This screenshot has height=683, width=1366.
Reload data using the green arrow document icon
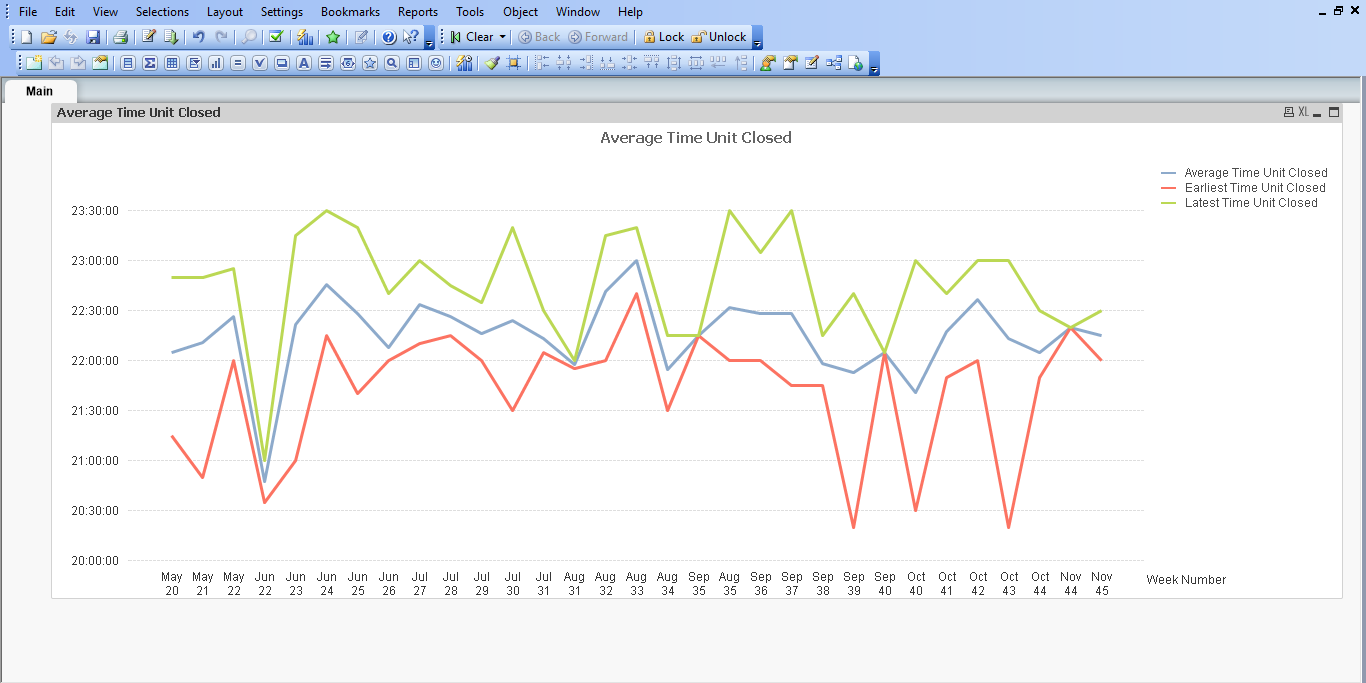tap(171, 37)
